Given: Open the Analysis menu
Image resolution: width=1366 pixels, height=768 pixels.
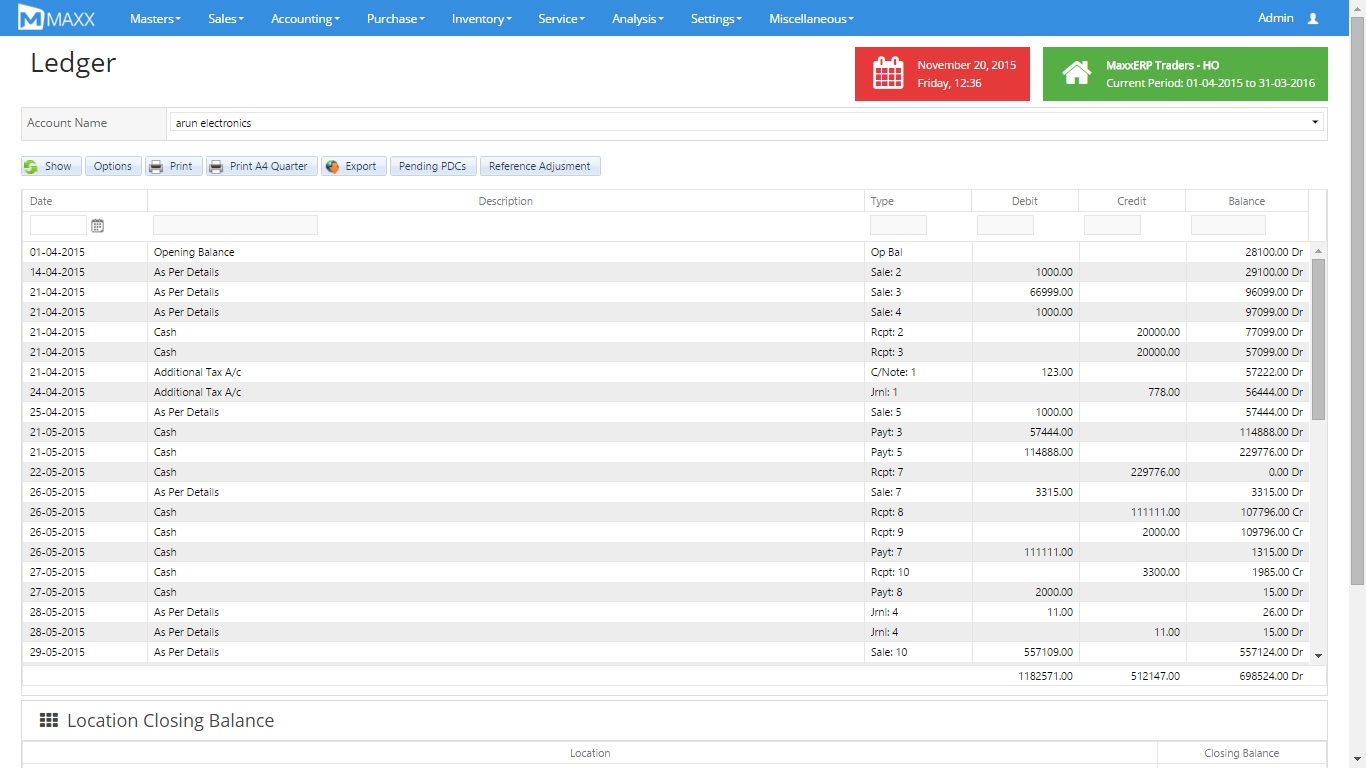Looking at the screenshot, I should coord(637,19).
